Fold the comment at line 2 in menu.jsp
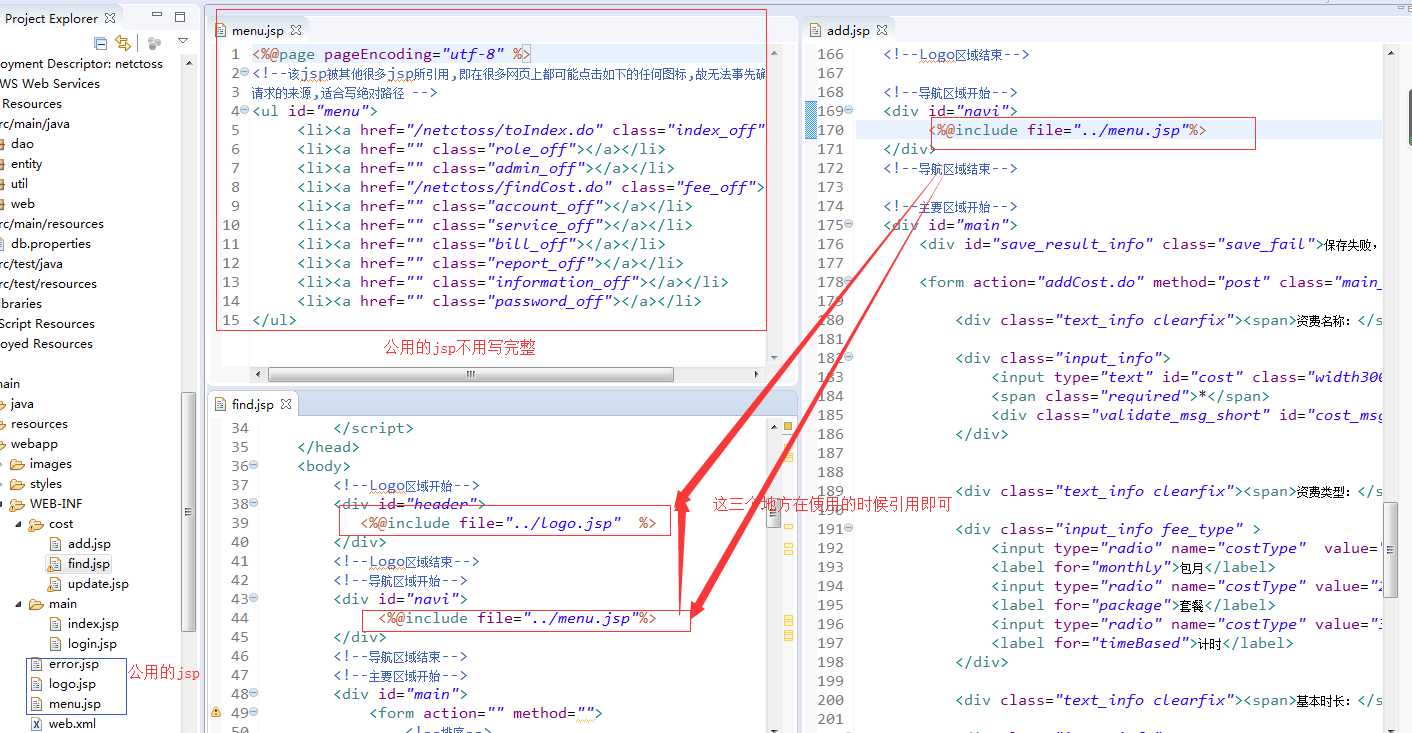 point(245,73)
